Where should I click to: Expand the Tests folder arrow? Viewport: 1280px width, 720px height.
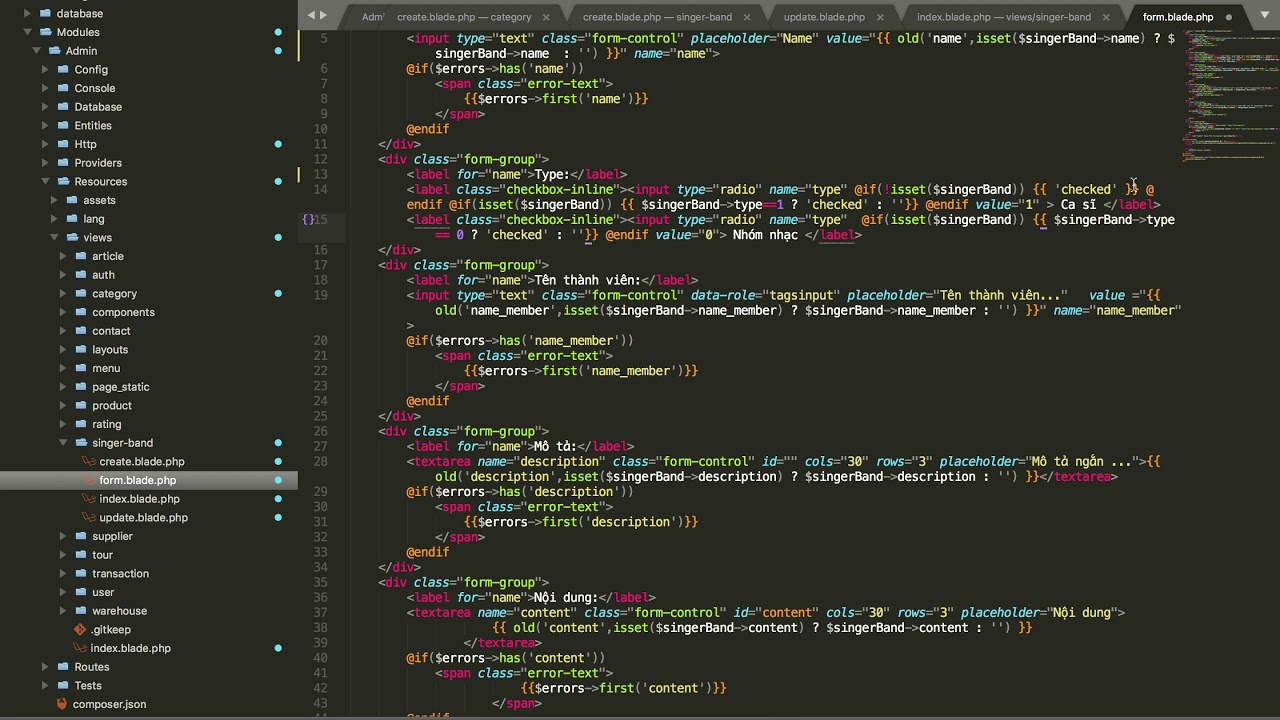(x=45, y=686)
